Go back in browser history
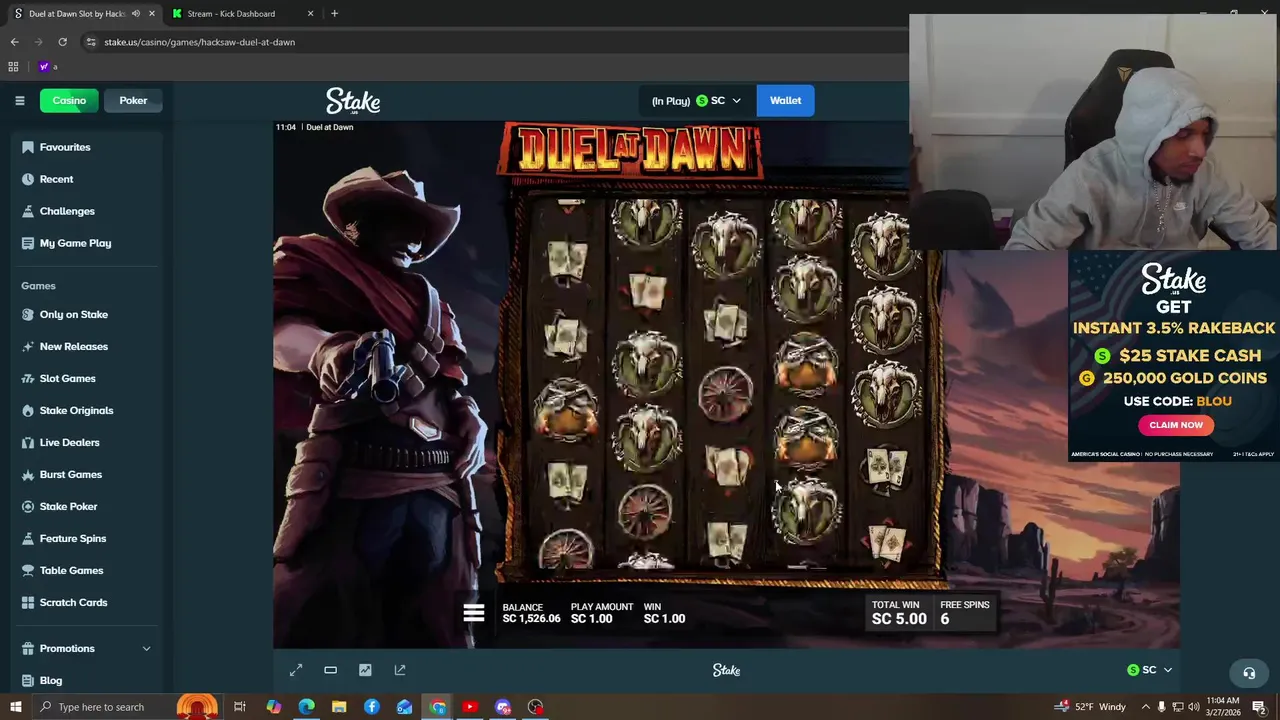Image resolution: width=1280 pixels, height=720 pixels. [14, 42]
